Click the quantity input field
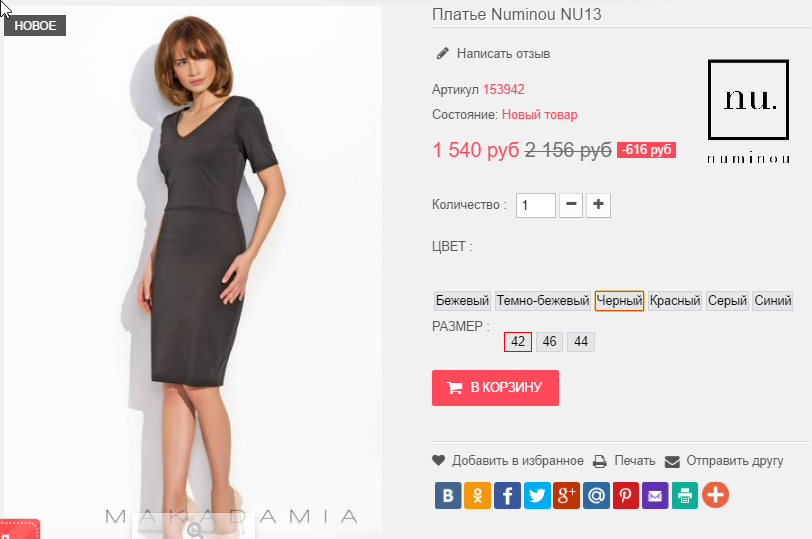Image resolution: width=812 pixels, height=539 pixels. point(536,206)
